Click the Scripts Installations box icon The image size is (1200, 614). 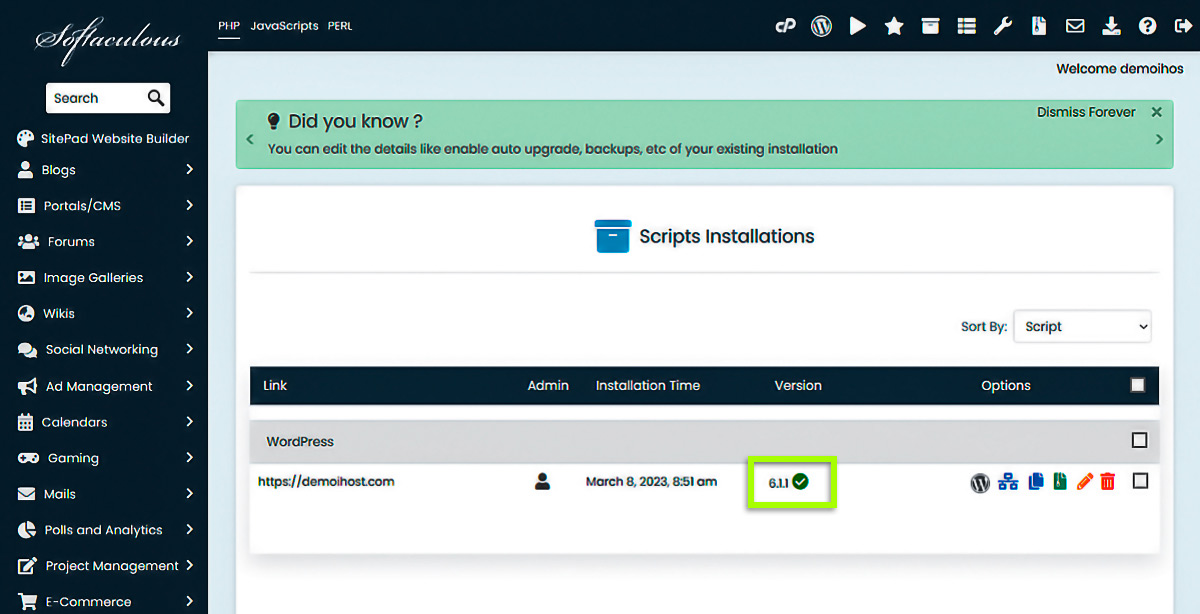(613, 236)
